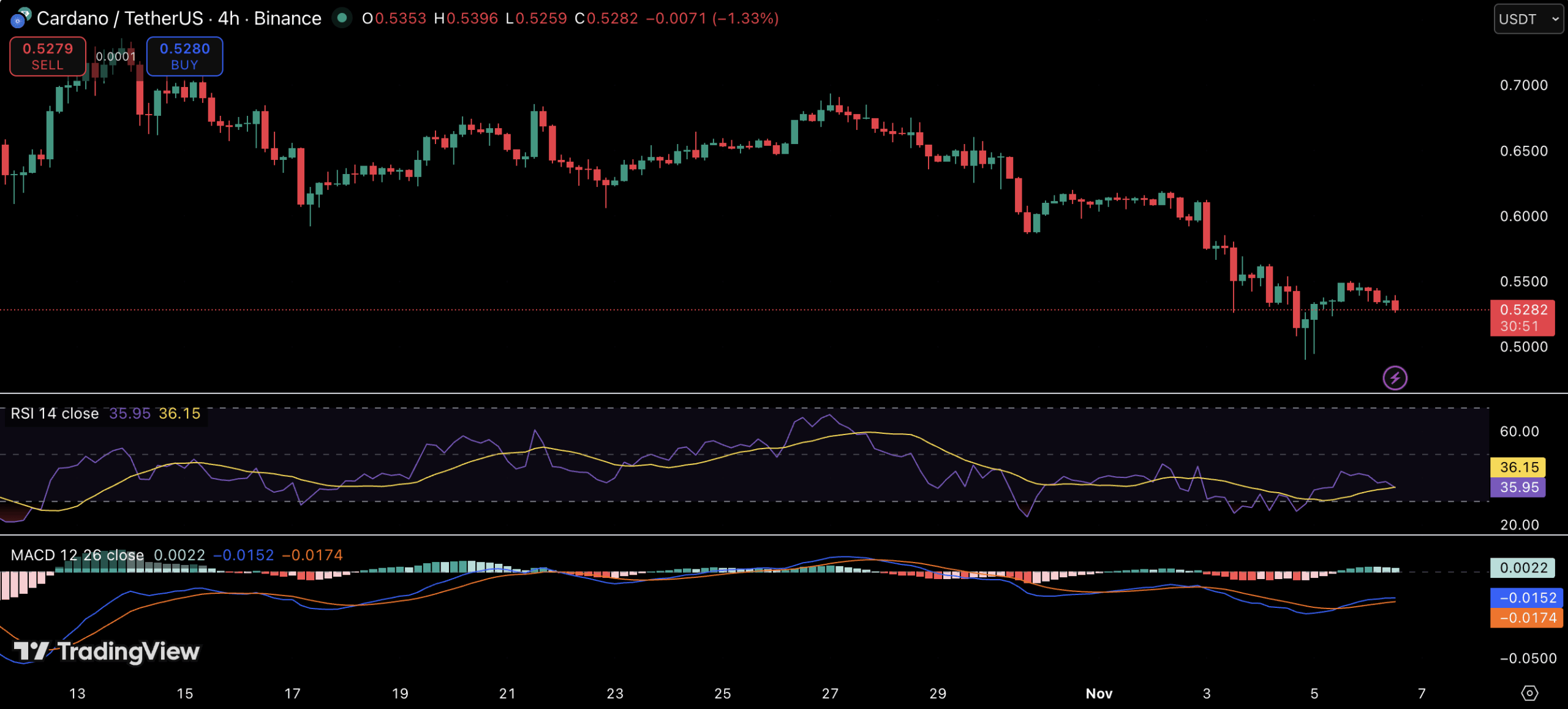
Task: Click the orange -0.0174 signal label
Action: tap(1526, 618)
